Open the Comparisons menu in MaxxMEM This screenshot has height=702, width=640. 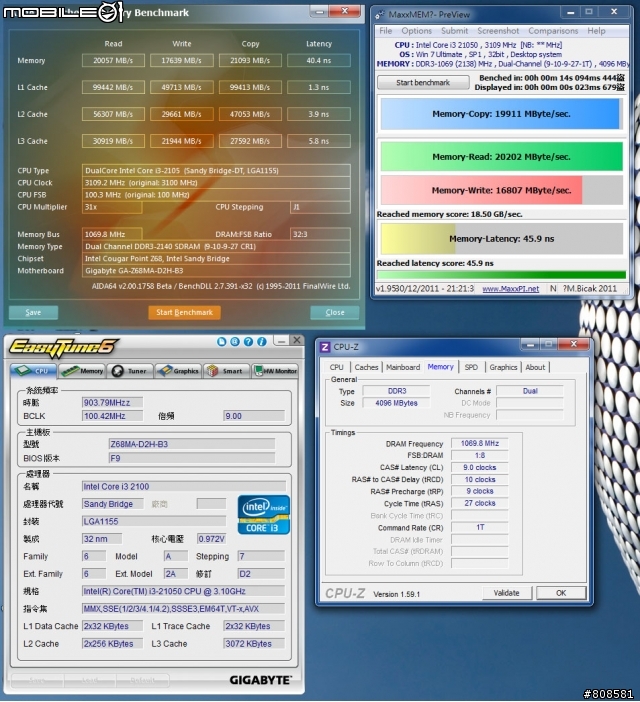point(553,31)
